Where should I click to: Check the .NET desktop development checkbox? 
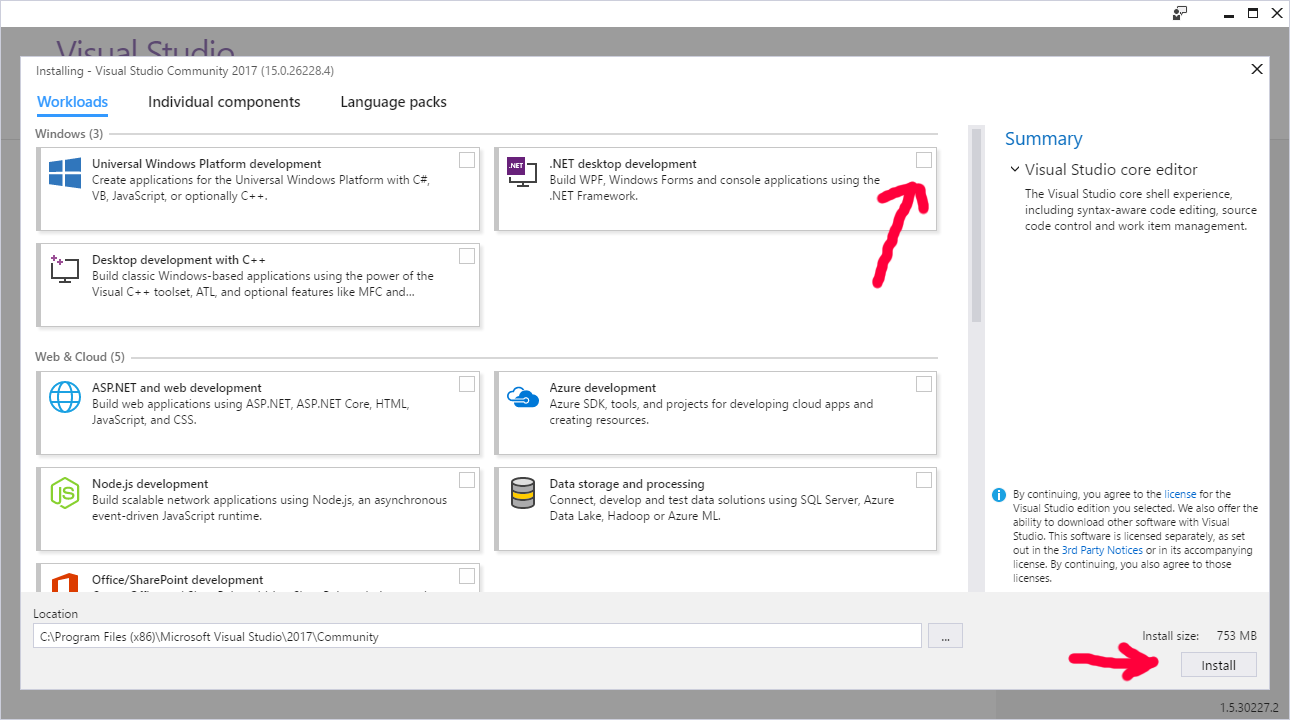click(x=923, y=159)
